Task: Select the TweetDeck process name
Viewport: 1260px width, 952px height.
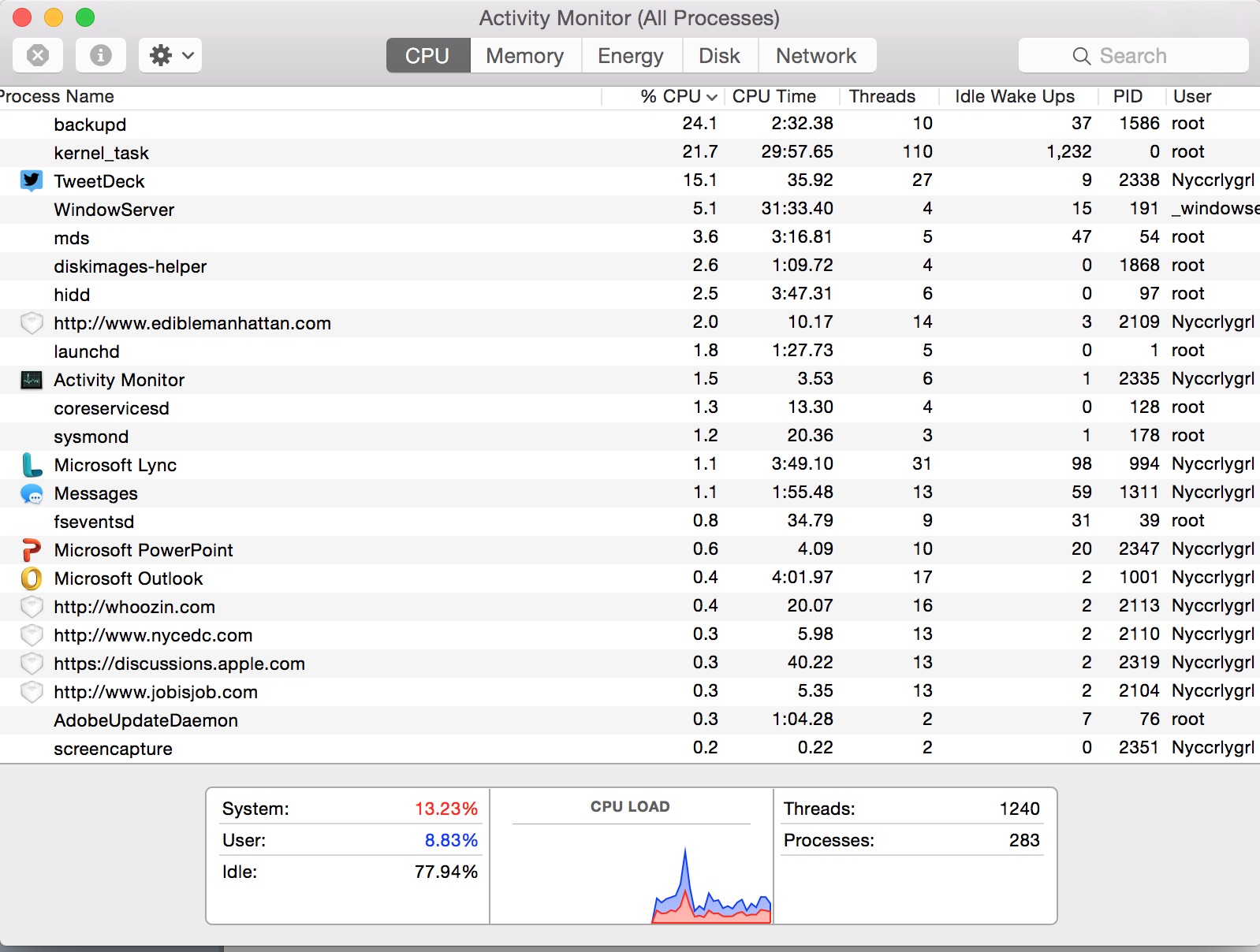Action: (x=99, y=181)
